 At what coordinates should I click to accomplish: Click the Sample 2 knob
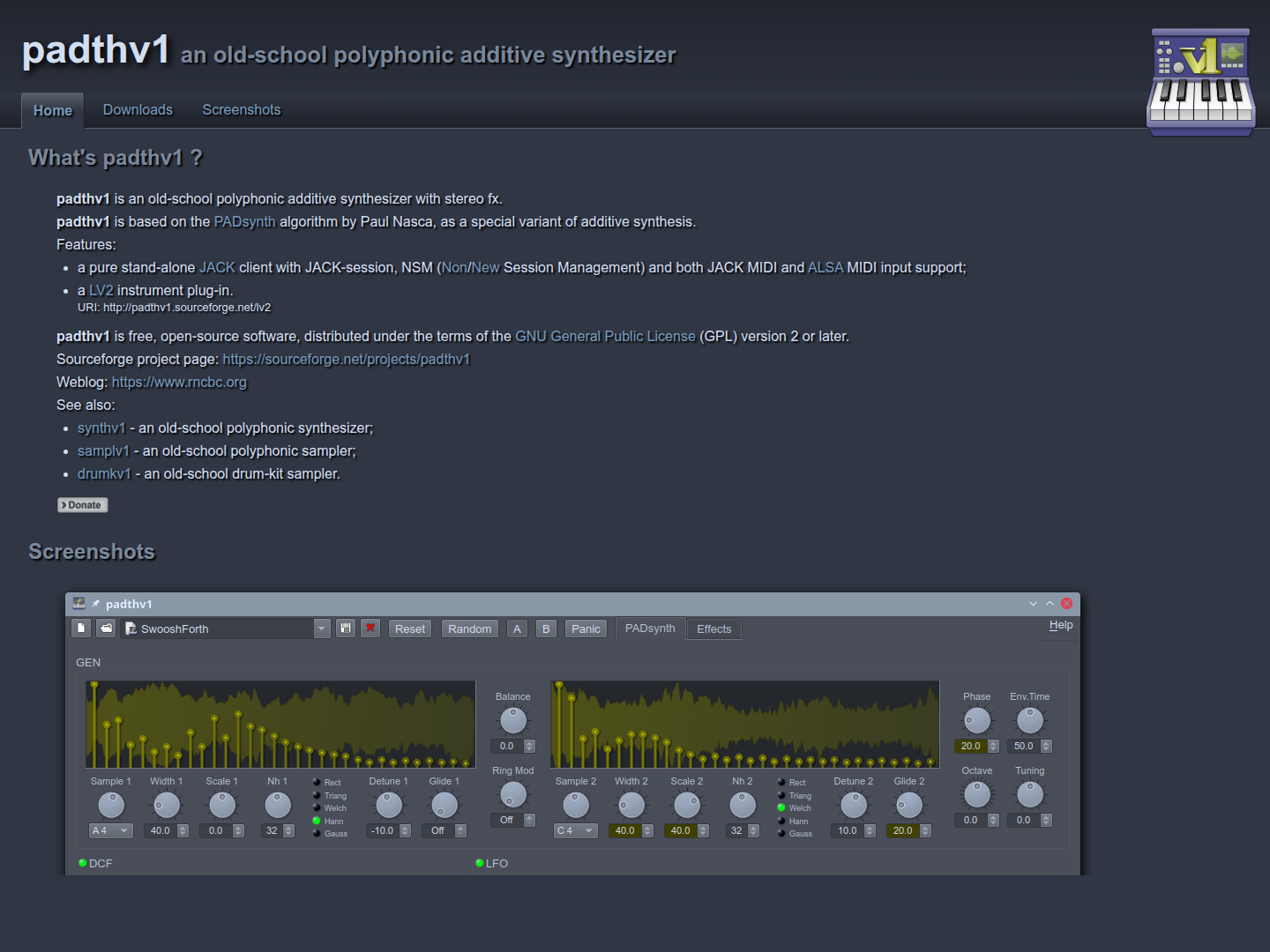[x=576, y=805]
